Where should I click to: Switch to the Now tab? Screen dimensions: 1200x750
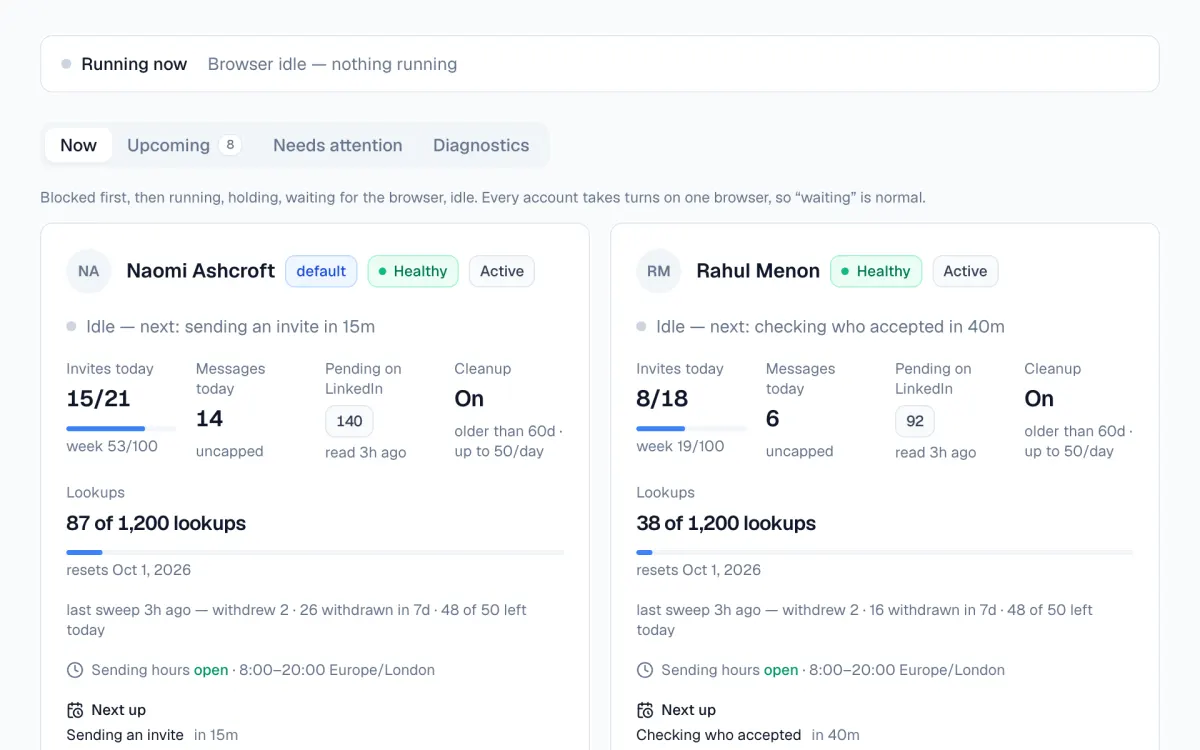(78, 145)
